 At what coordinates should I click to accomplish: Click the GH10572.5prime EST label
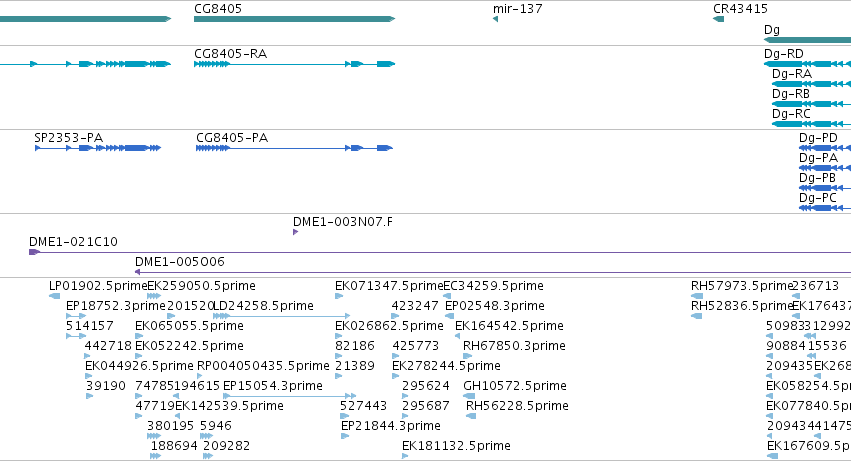tap(515, 387)
